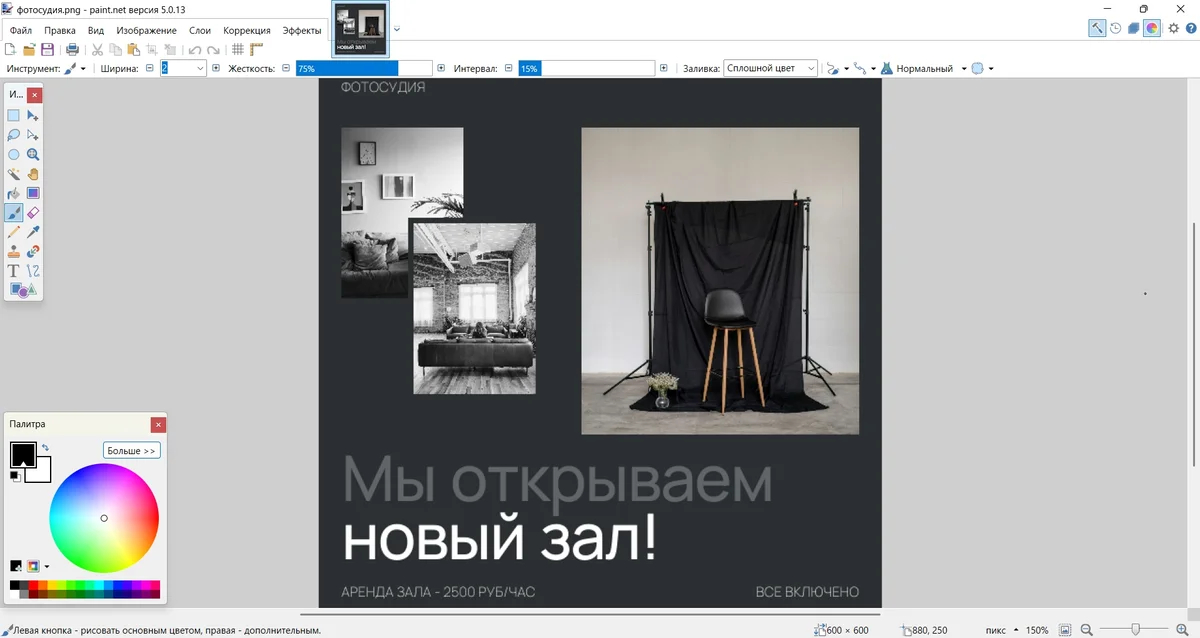Pick the Paint Bucket tool
Image resolution: width=1200 pixels, height=638 pixels.
14,193
